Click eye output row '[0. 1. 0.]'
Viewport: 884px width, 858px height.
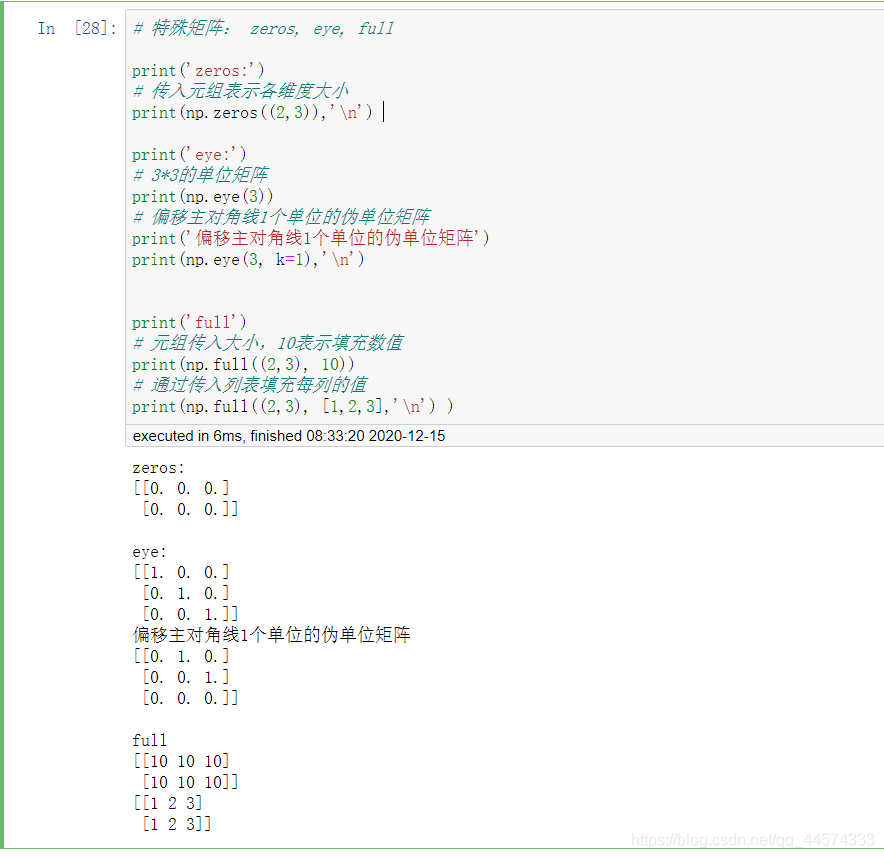186,593
